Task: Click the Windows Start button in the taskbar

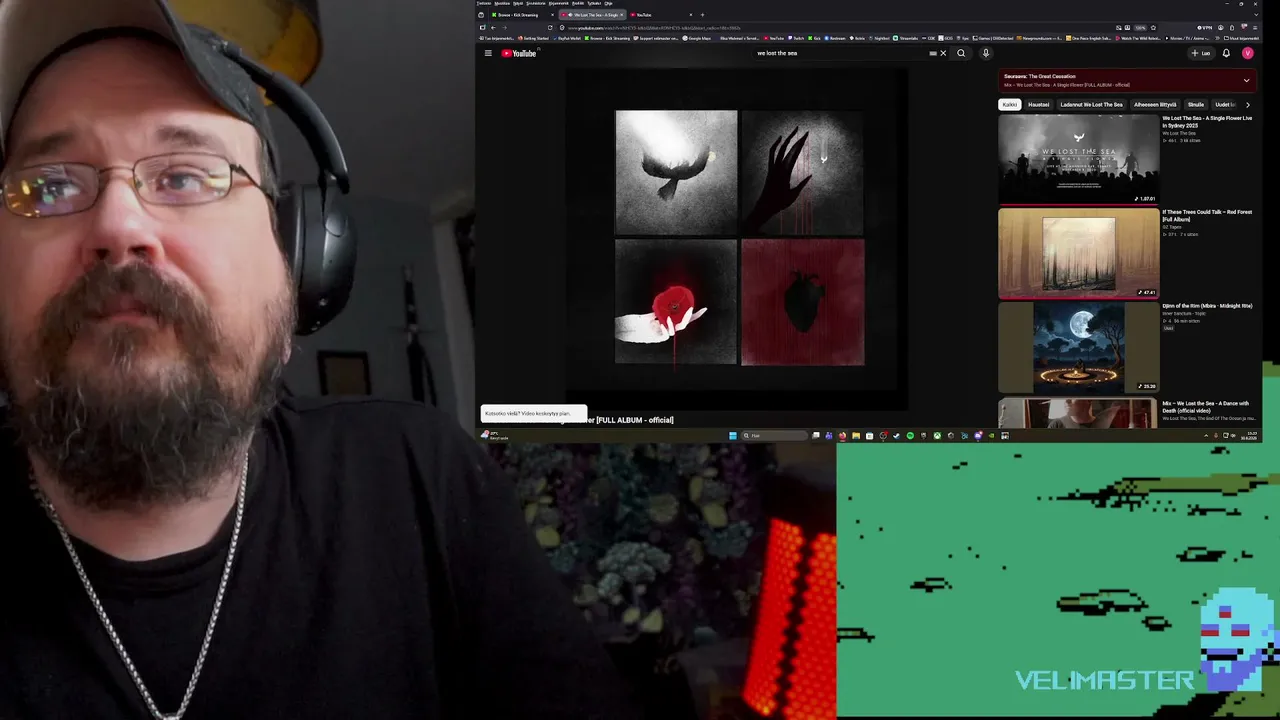Action: coord(733,436)
